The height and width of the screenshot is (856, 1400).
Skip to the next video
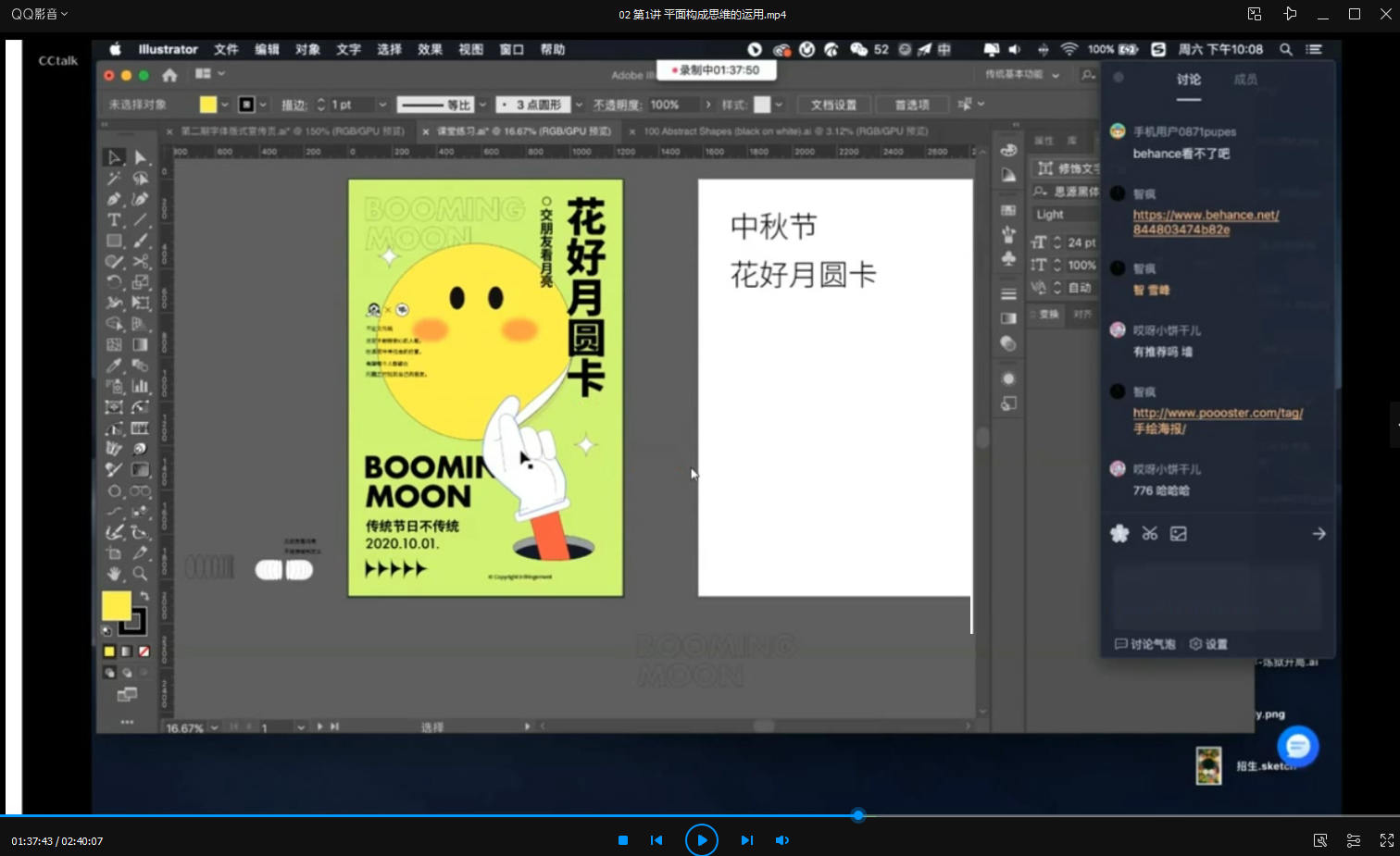tap(746, 840)
